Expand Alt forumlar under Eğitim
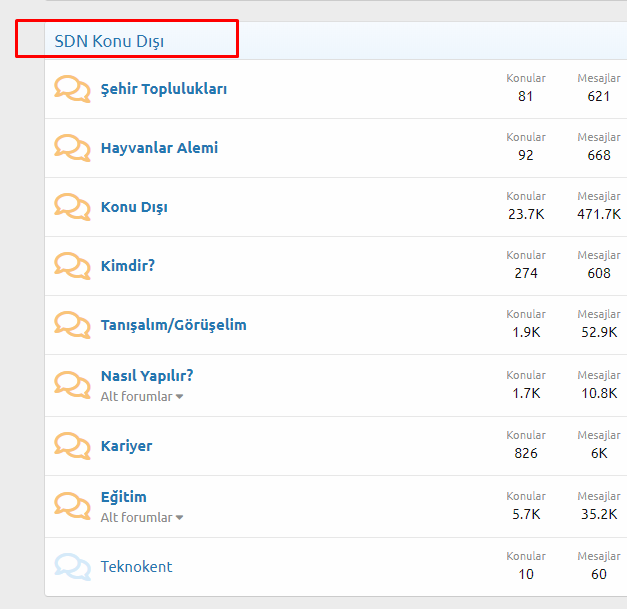 142,518
